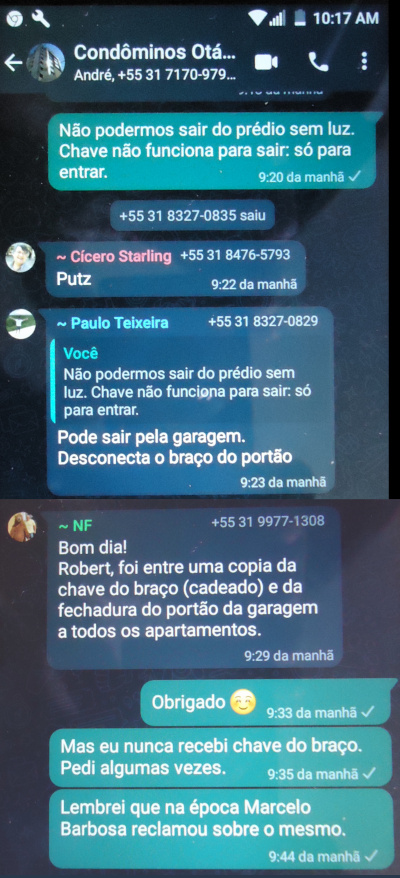
Task: View Cícero Starling's profile picture
Action: (x=20, y=257)
